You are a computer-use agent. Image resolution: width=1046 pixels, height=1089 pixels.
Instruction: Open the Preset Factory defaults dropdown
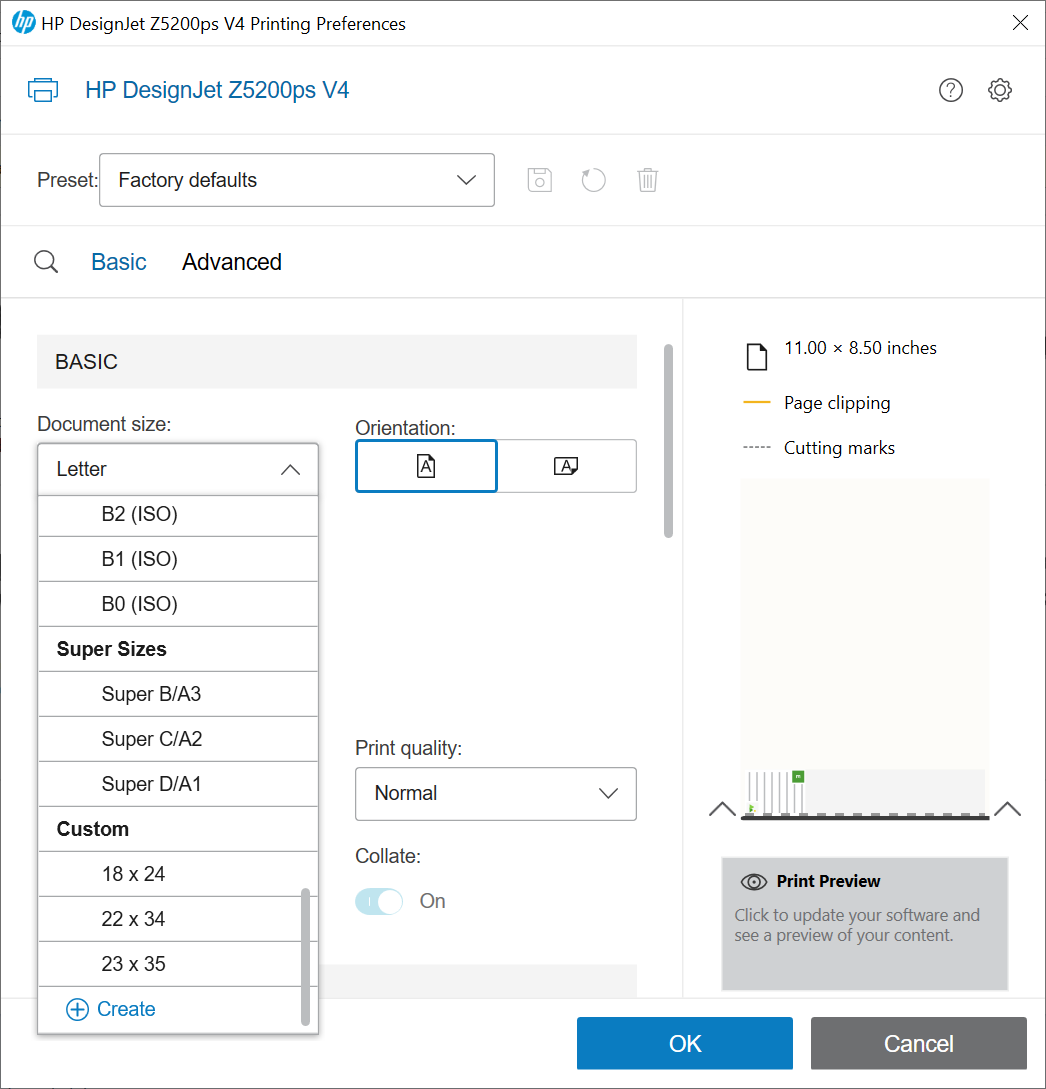[297, 180]
